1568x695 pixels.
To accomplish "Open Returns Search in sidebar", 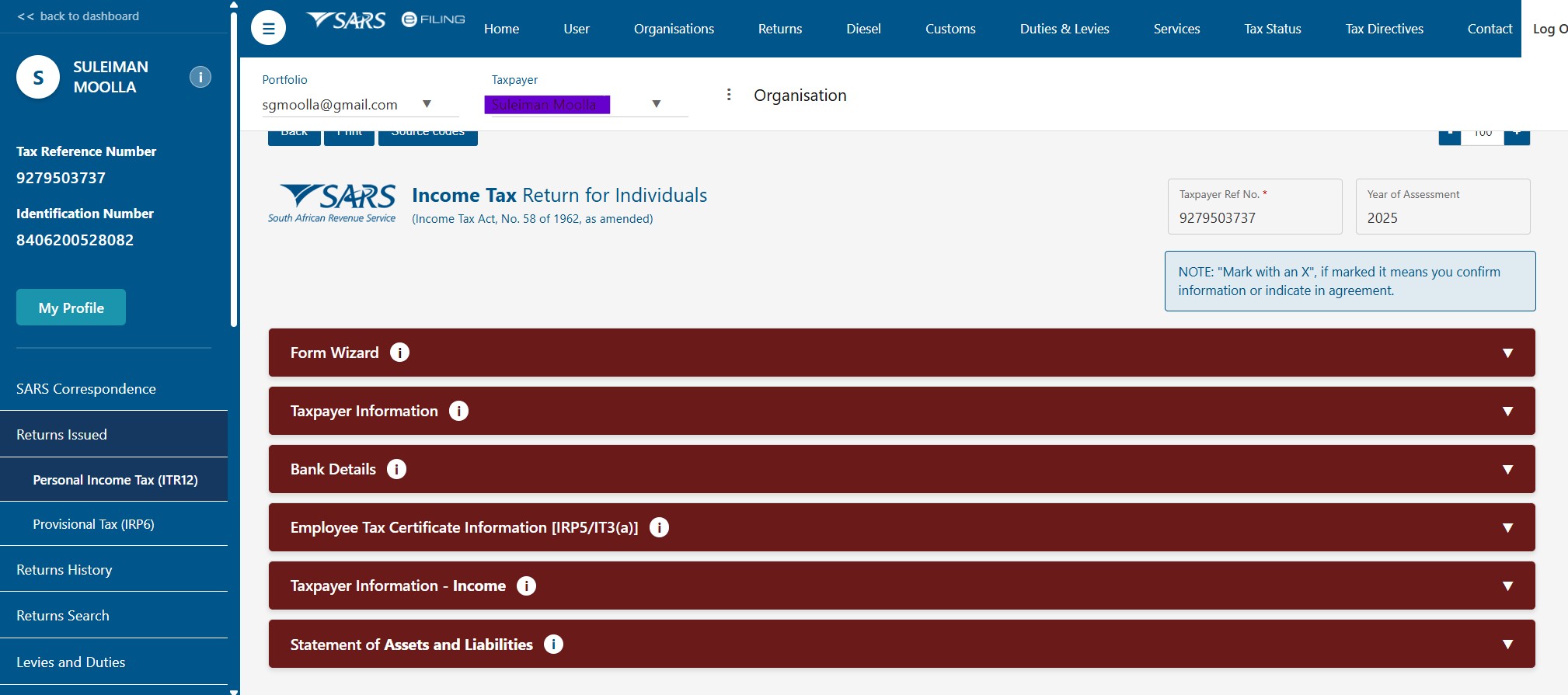I will point(113,615).
